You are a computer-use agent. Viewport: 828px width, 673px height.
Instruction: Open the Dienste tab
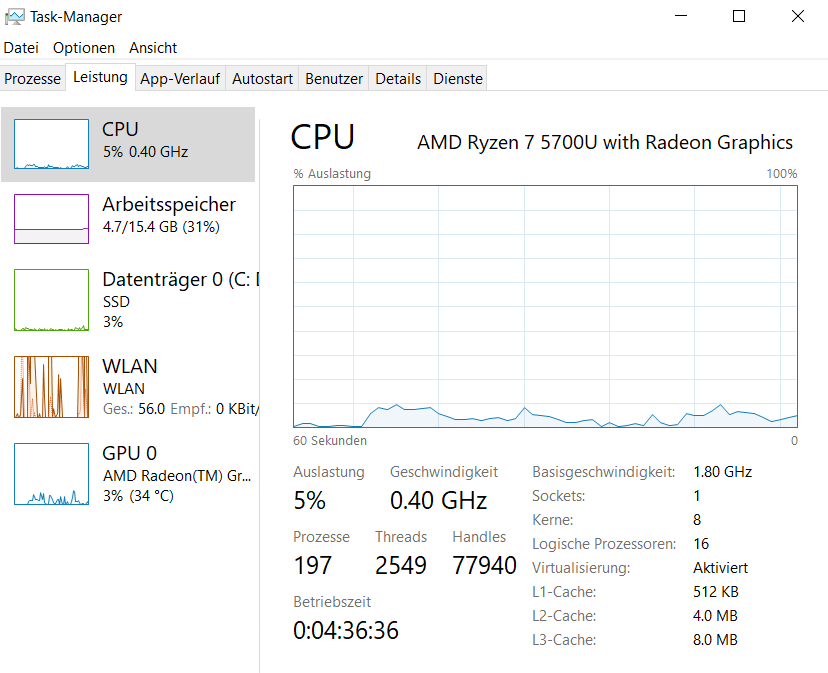click(x=458, y=79)
